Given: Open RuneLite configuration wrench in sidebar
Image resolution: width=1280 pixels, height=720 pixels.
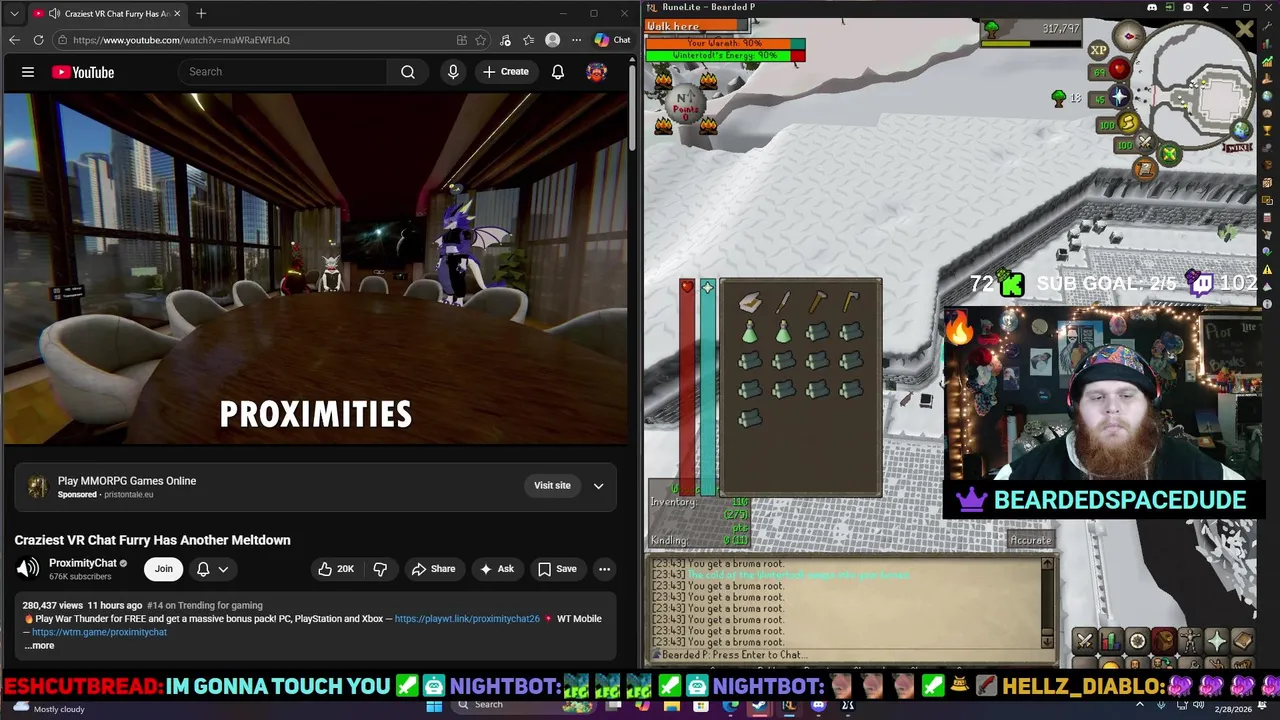Looking at the screenshot, I should [1267, 26].
